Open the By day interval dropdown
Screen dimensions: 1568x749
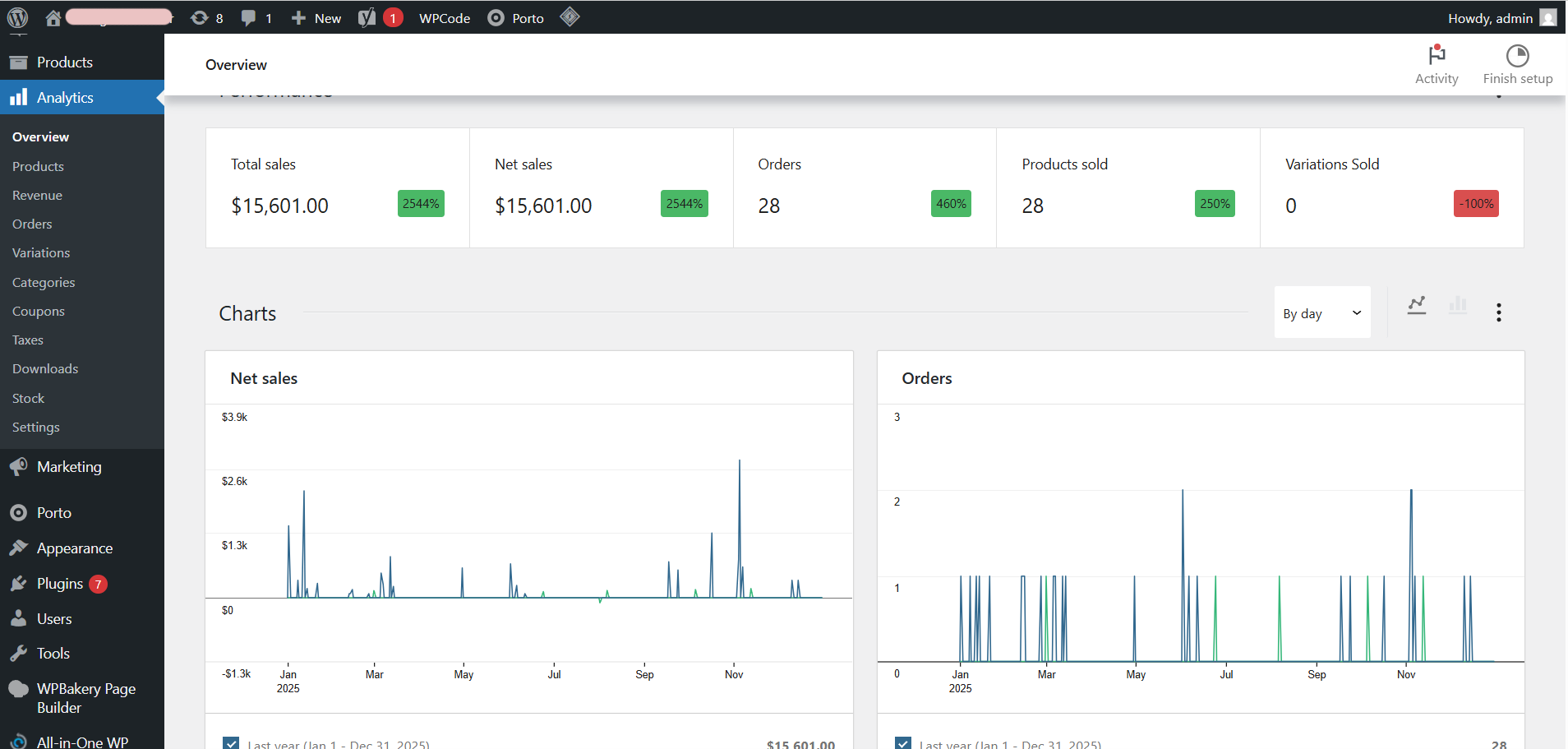click(x=1321, y=312)
